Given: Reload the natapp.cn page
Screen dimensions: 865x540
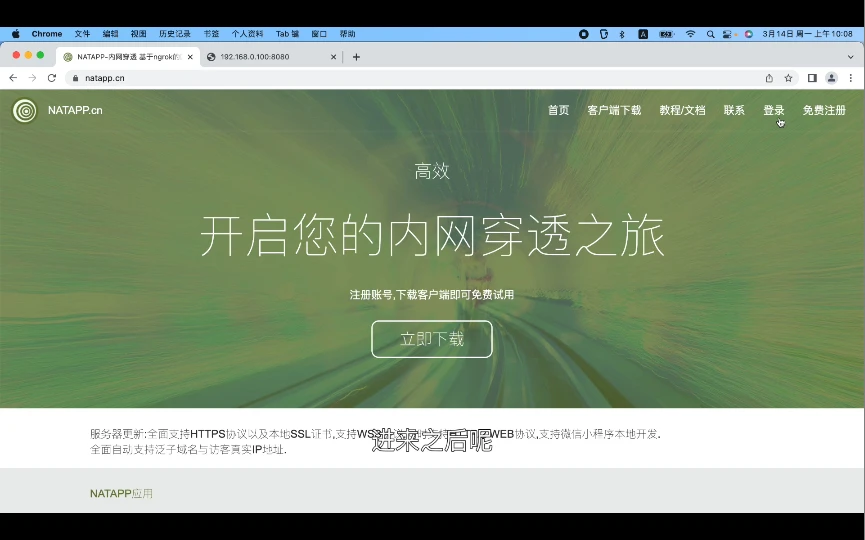Looking at the screenshot, I should tap(52, 78).
